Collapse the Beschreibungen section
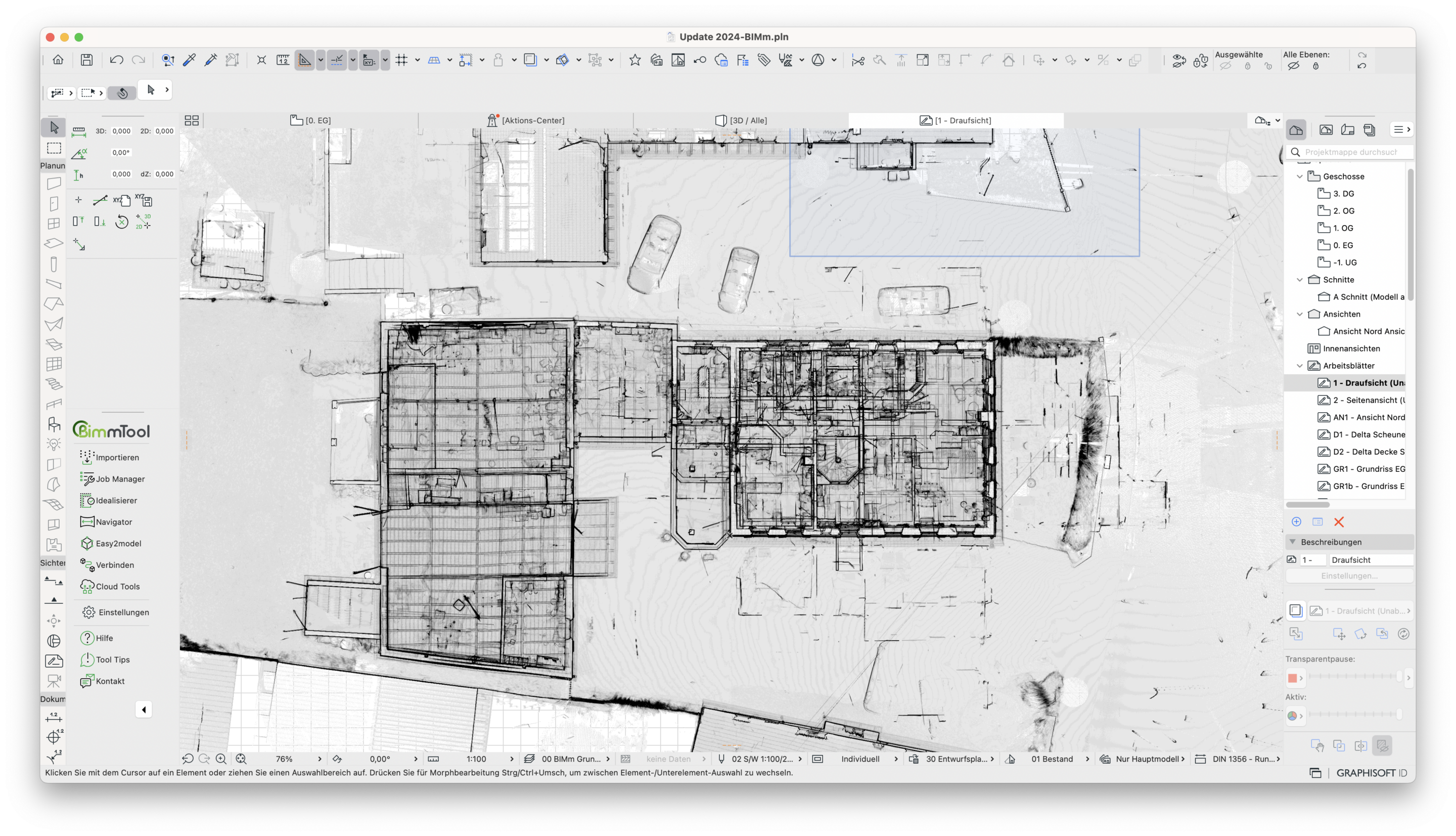Screen dimensions: 1456x836 [x=1293, y=542]
